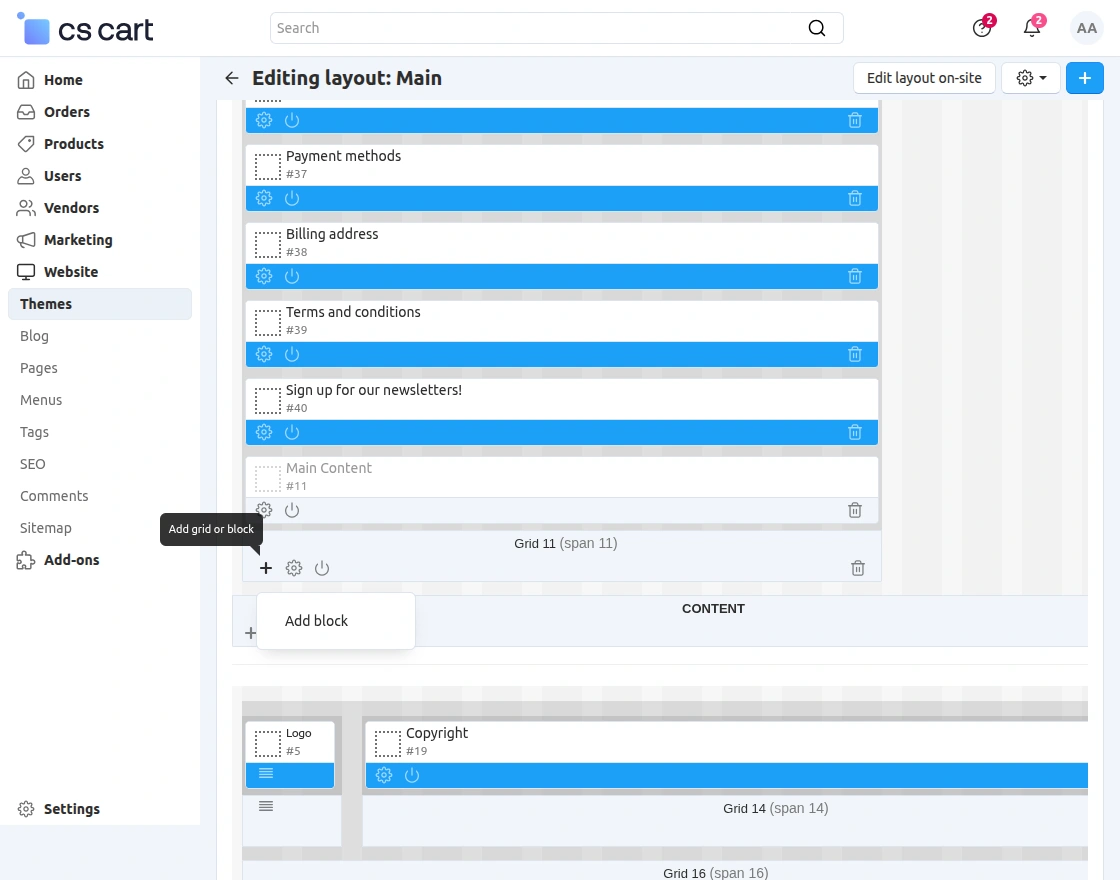Open help icon with badge
This screenshot has width=1120, height=880.
tap(982, 28)
